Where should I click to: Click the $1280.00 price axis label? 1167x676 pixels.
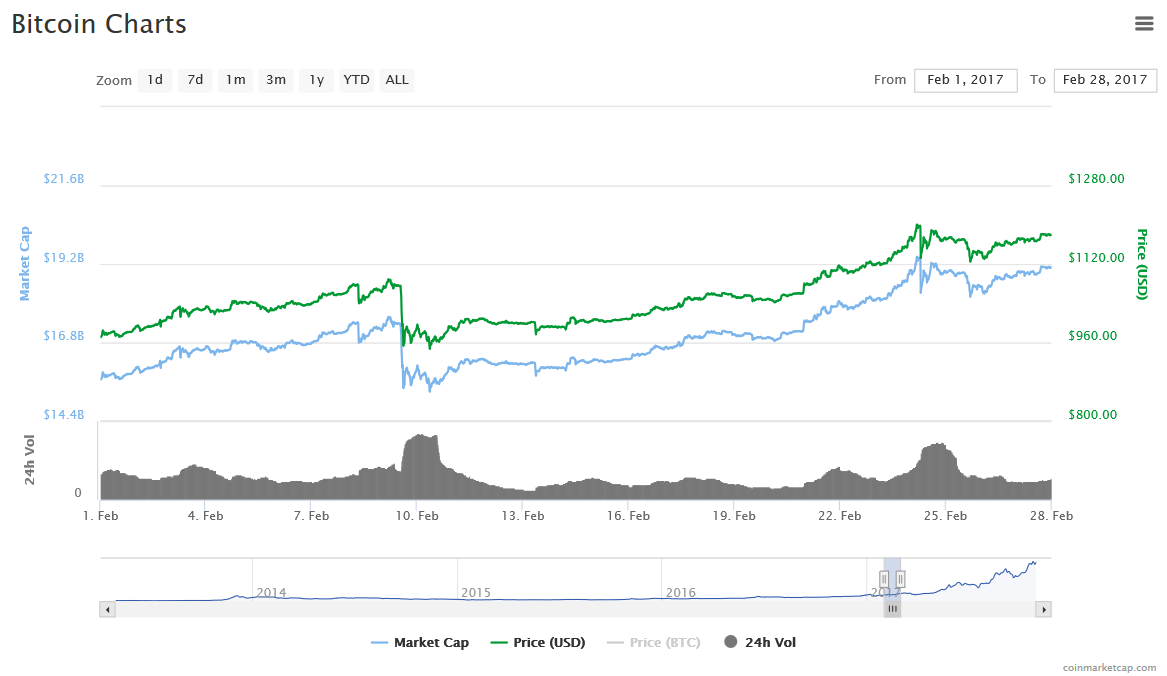pos(1096,179)
